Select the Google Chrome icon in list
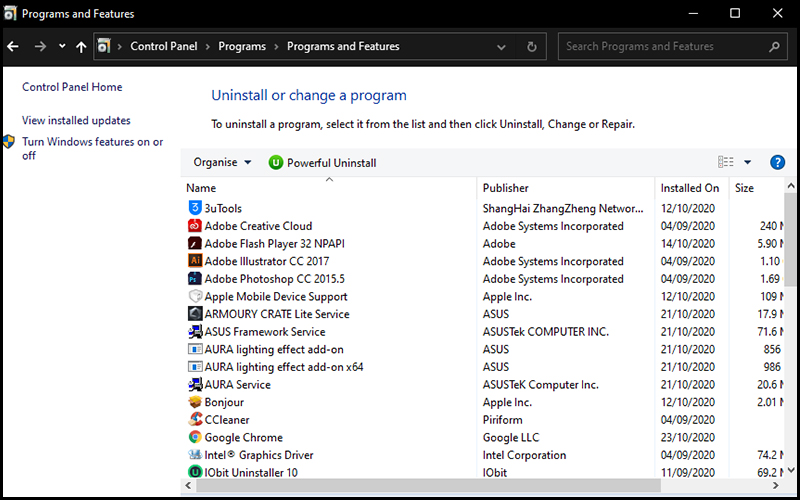The image size is (800, 500). (x=195, y=437)
